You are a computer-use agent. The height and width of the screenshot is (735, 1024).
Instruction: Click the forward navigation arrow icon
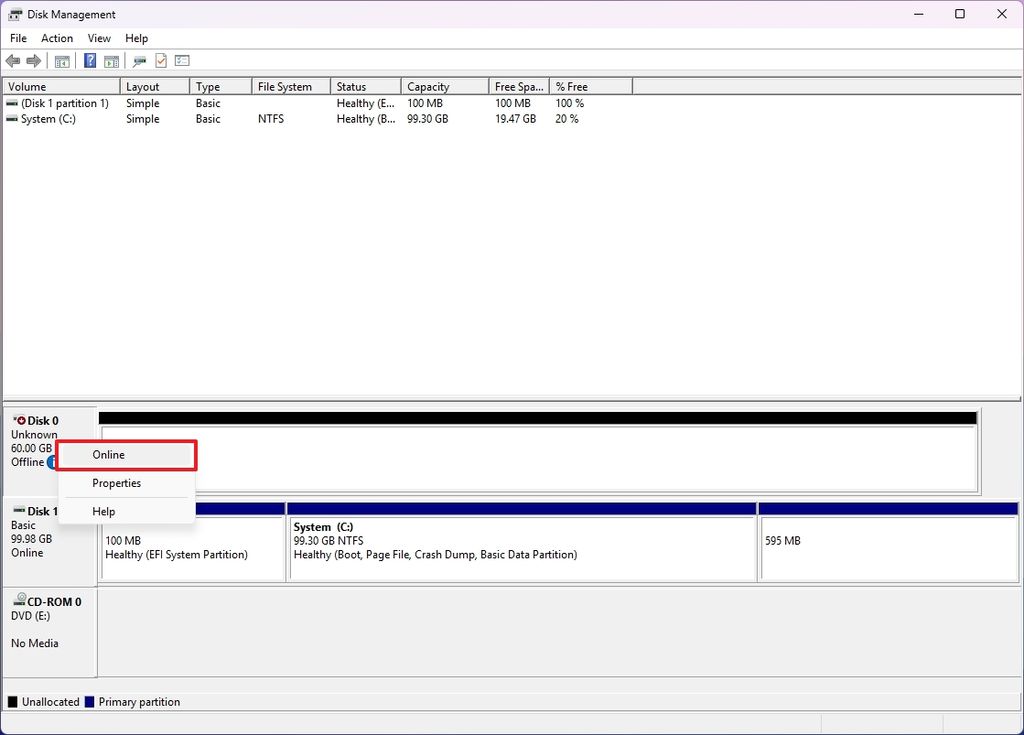[34, 60]
